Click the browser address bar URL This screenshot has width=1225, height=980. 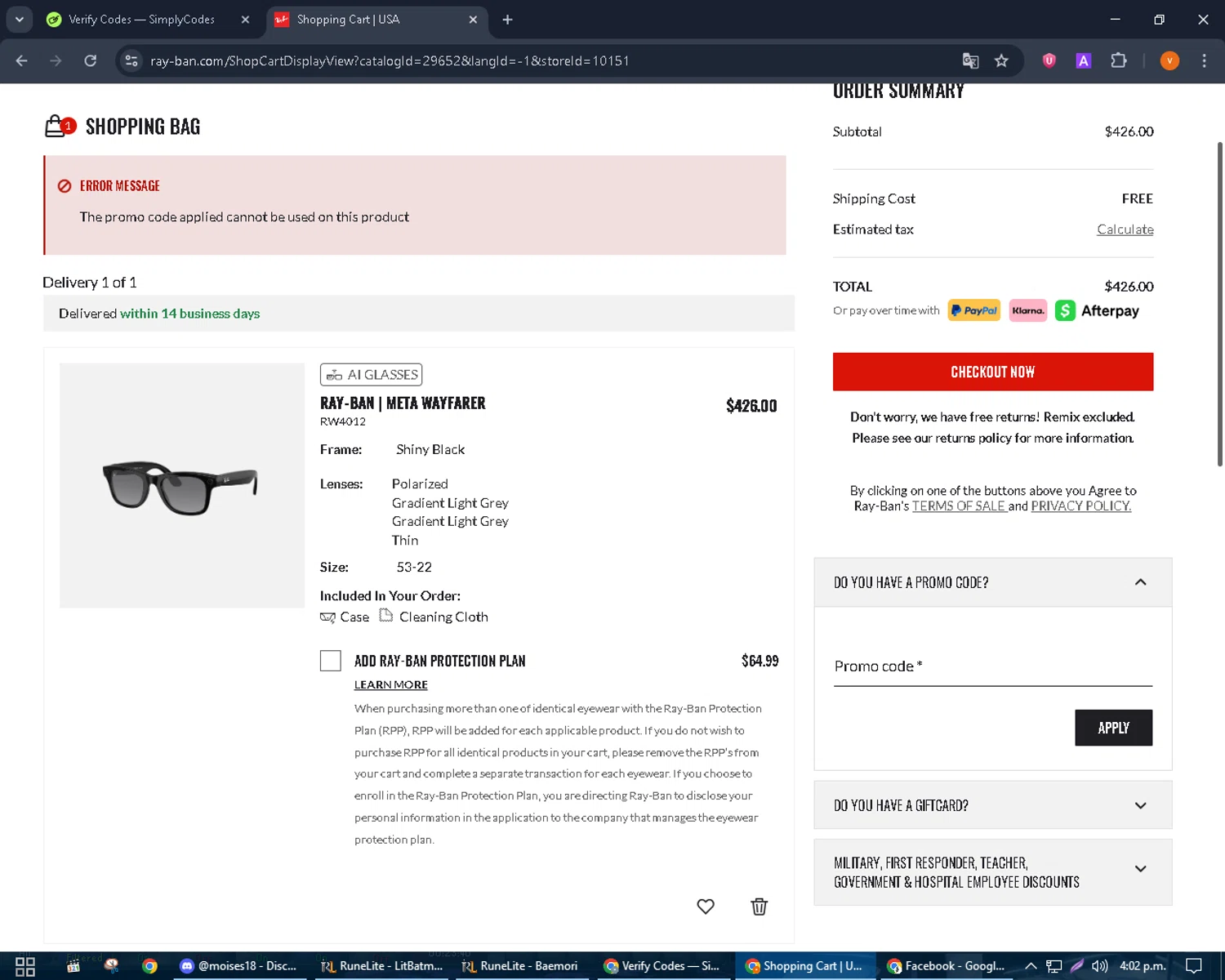point(390,60)
